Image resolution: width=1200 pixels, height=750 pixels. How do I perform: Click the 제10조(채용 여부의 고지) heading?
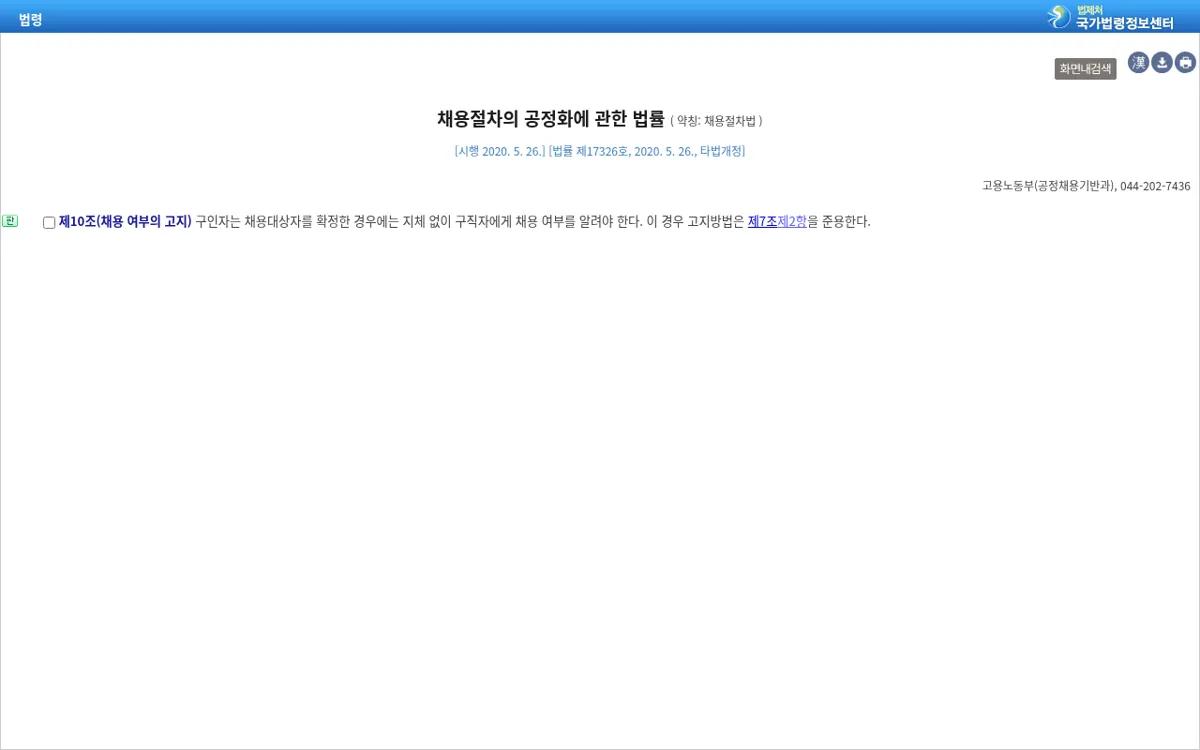pyautogui.click(x=125, y=222)
